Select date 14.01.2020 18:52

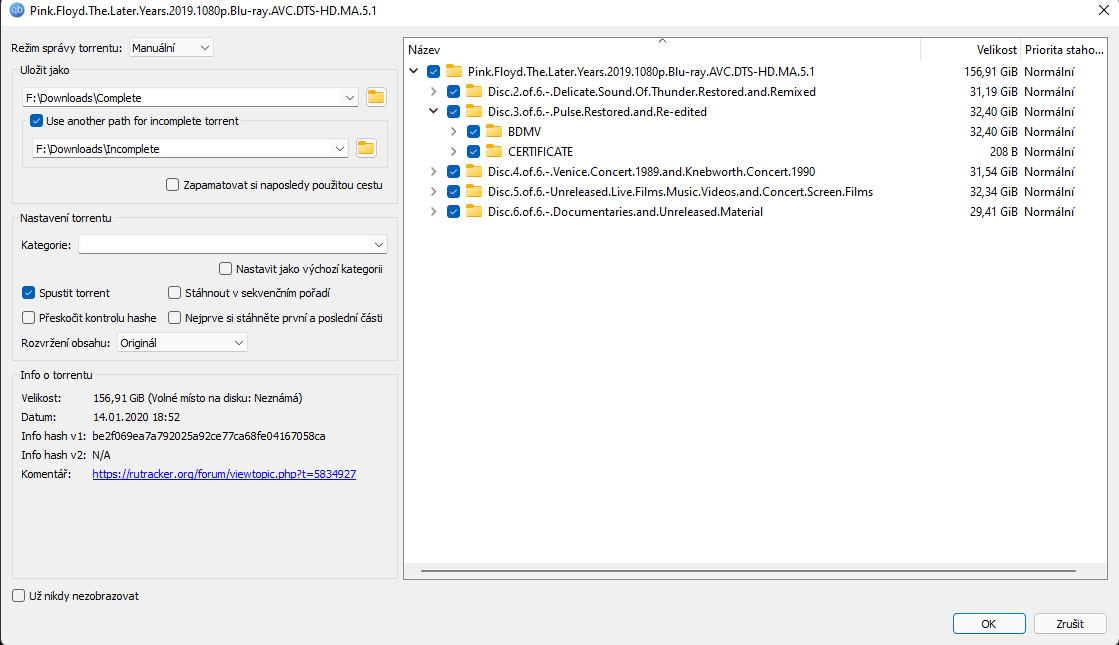[136, 417]
